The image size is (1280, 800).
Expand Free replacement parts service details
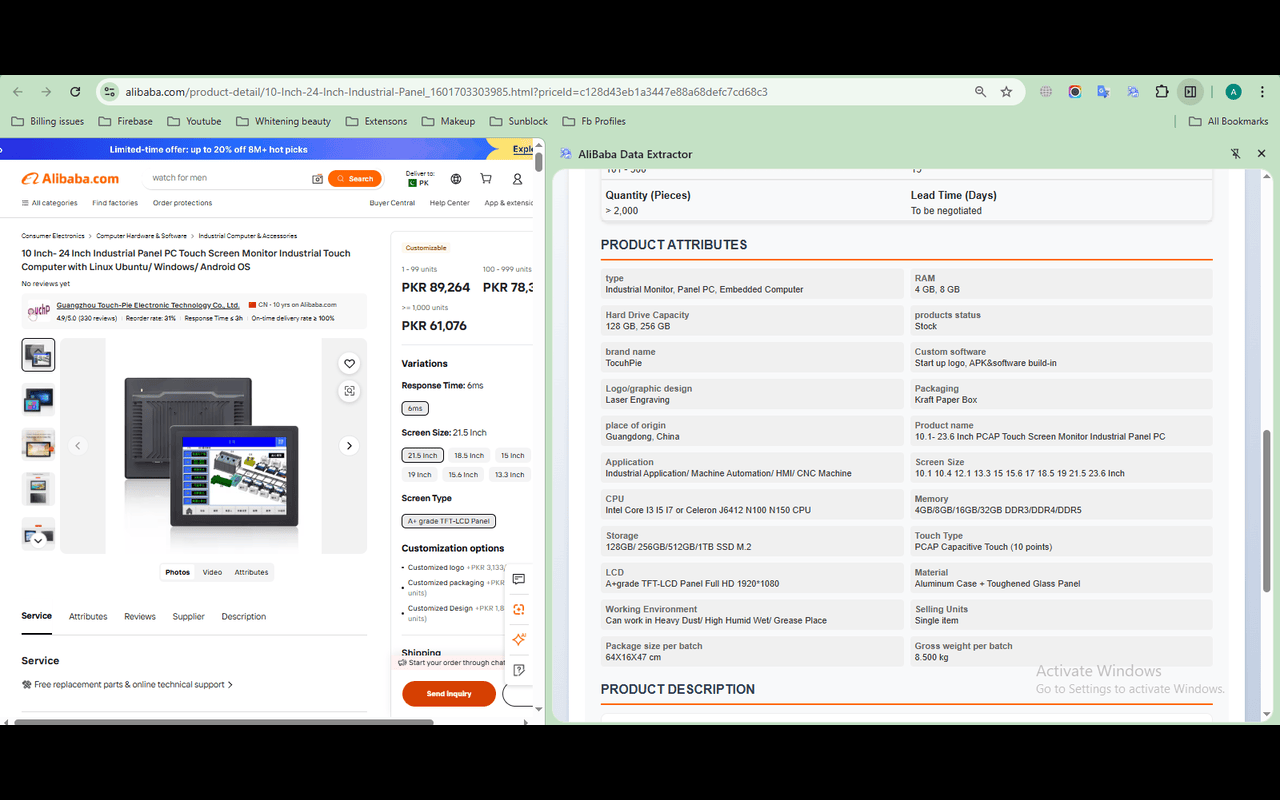pos(128,685)
